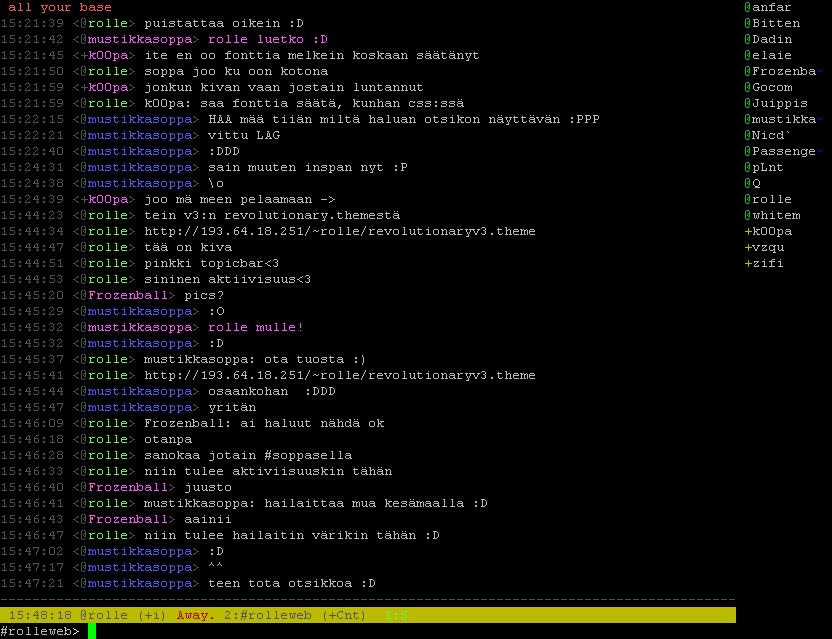
Task: Select @Gocom in the nick list
Action: 767,87
